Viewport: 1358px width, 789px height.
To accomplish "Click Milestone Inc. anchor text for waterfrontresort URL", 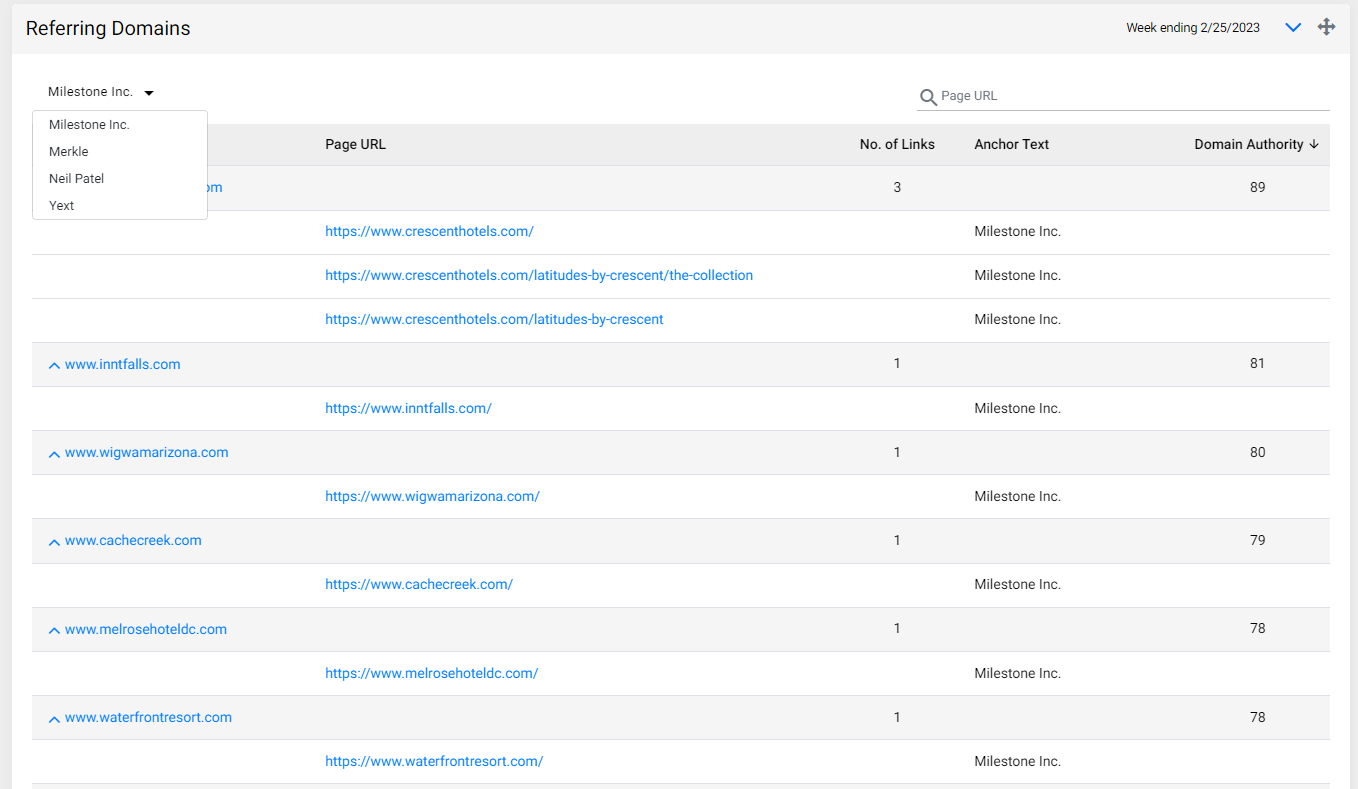I will click(1017, 761).
